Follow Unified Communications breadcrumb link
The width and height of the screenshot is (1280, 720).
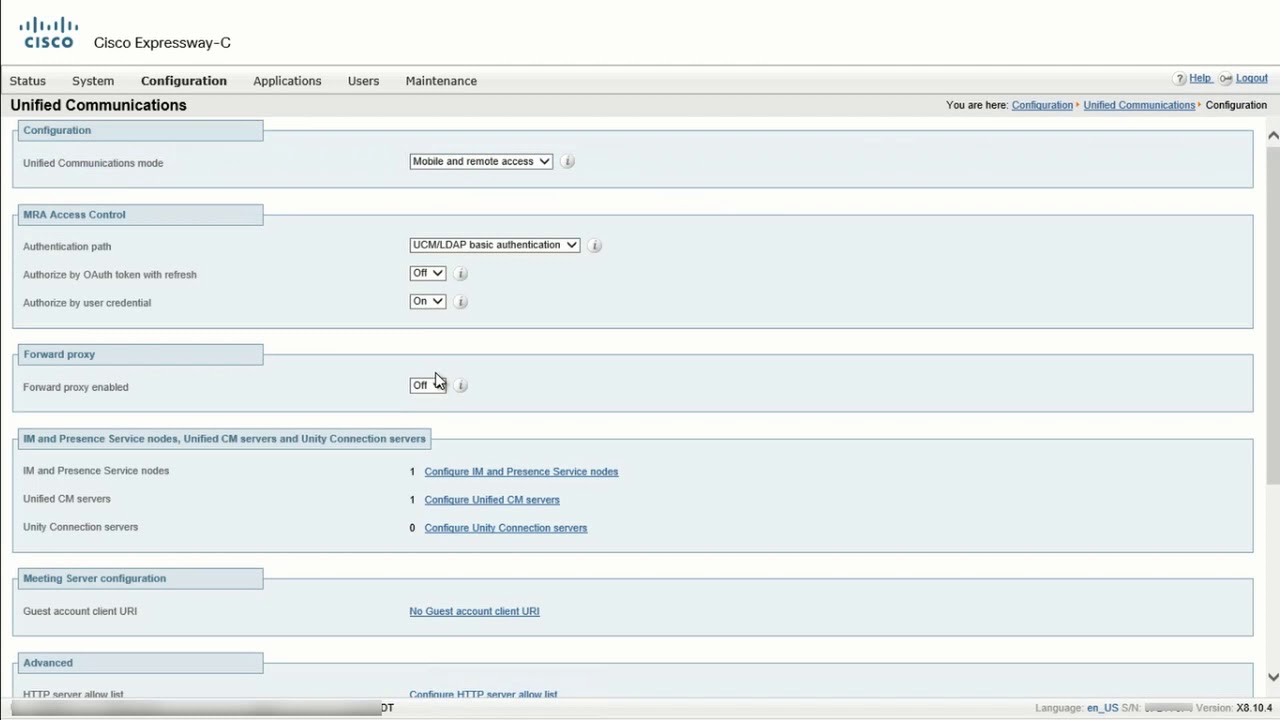click(1139, 105)
